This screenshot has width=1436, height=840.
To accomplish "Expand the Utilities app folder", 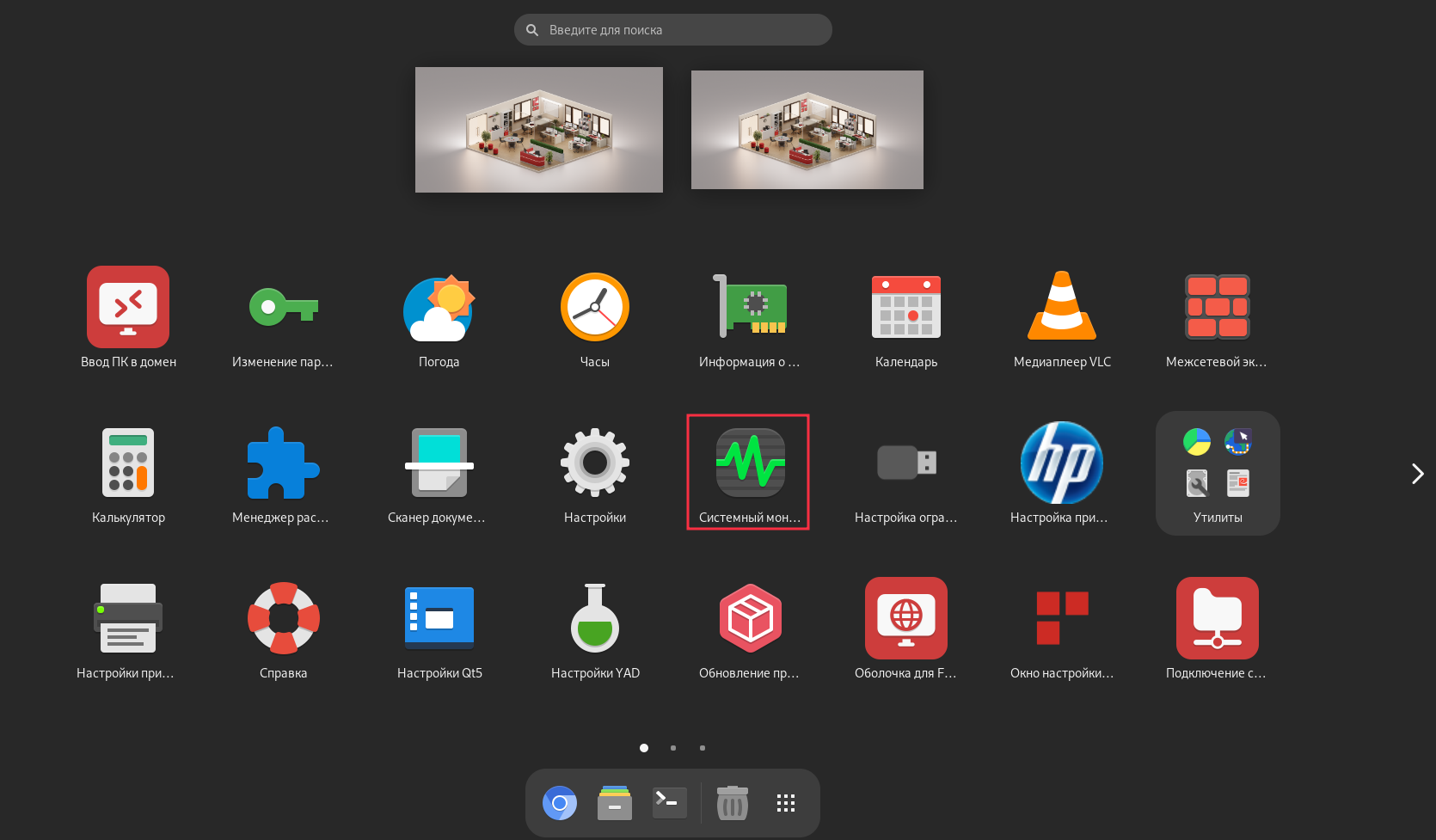I will [1217, 473].
